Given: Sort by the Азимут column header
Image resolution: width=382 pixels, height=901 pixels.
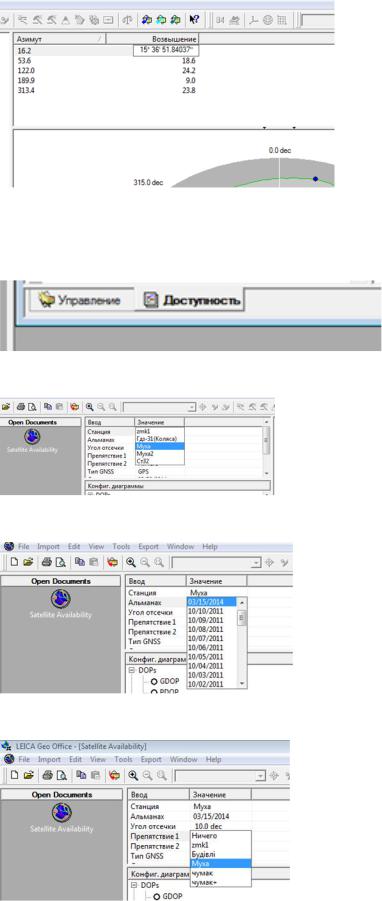Looking at the screenshot, I should coord(60,39).
